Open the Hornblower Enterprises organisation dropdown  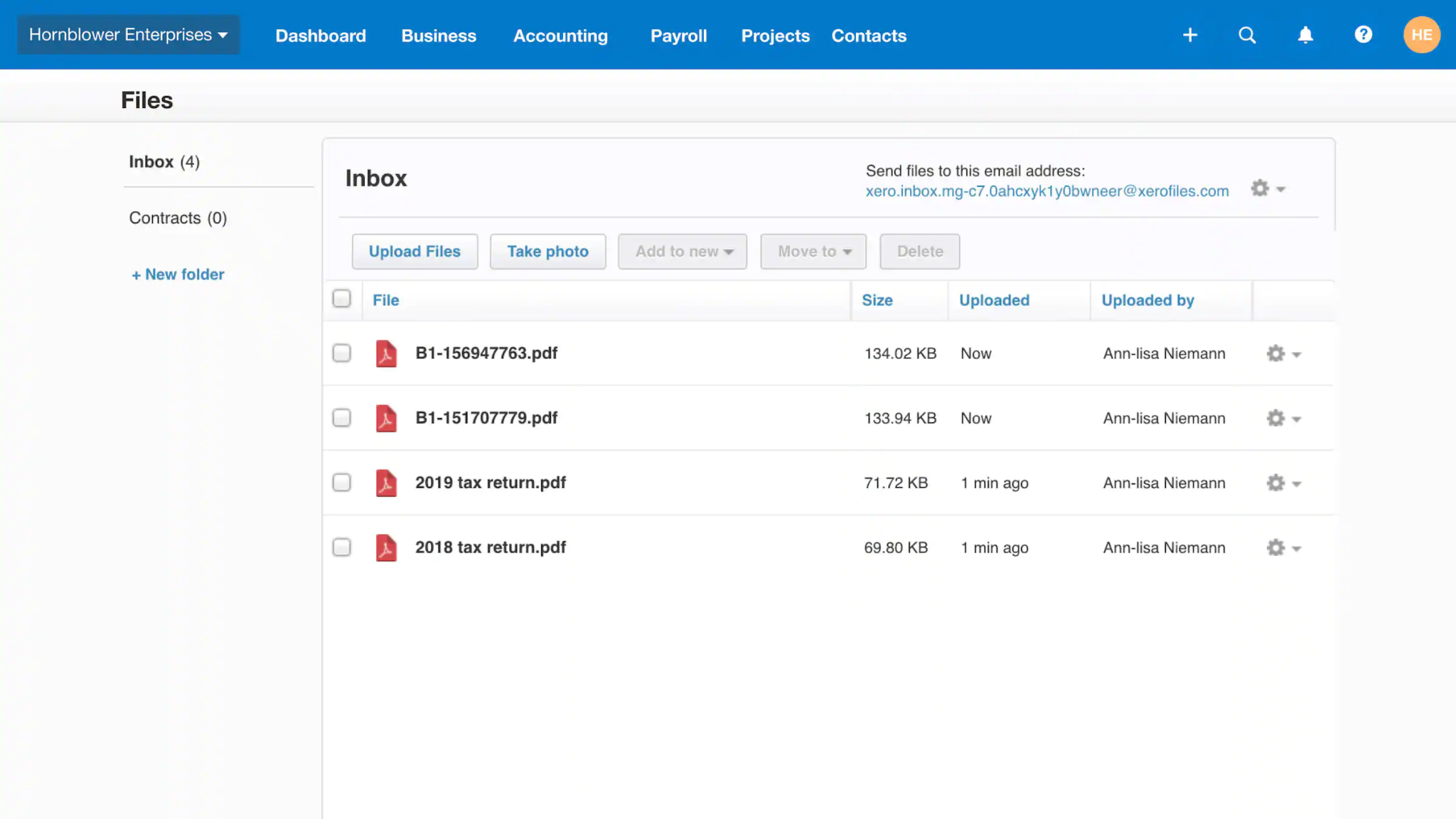[129, 35]
